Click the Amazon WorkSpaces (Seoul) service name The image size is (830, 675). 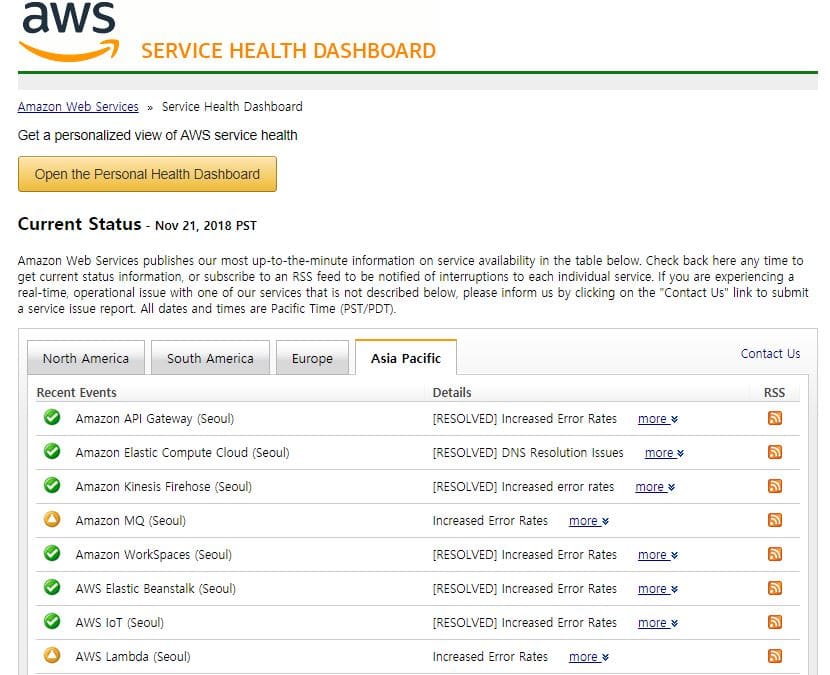coord(154,555)
